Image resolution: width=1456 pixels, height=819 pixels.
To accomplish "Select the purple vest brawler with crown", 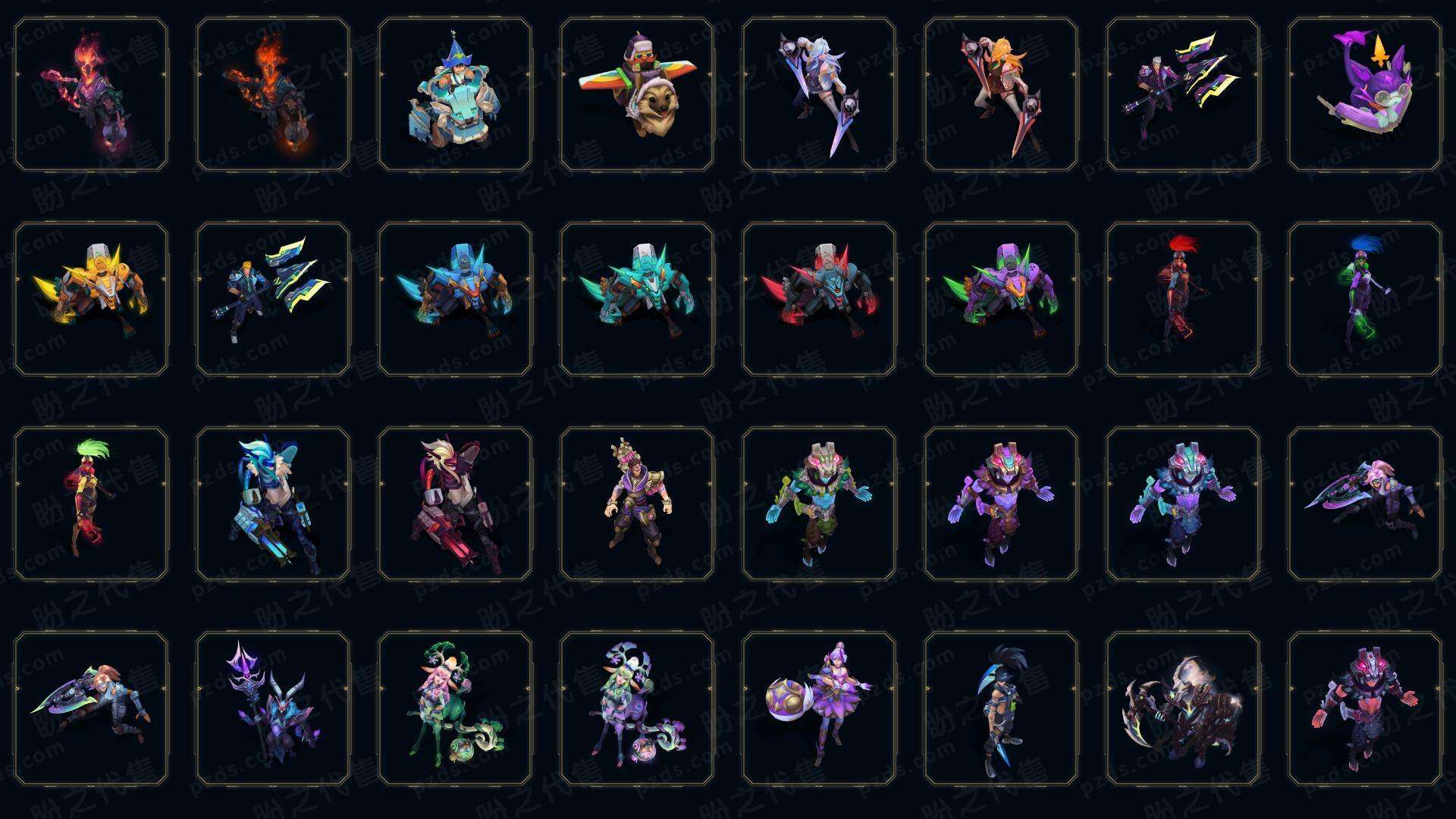I will point(637,504).
